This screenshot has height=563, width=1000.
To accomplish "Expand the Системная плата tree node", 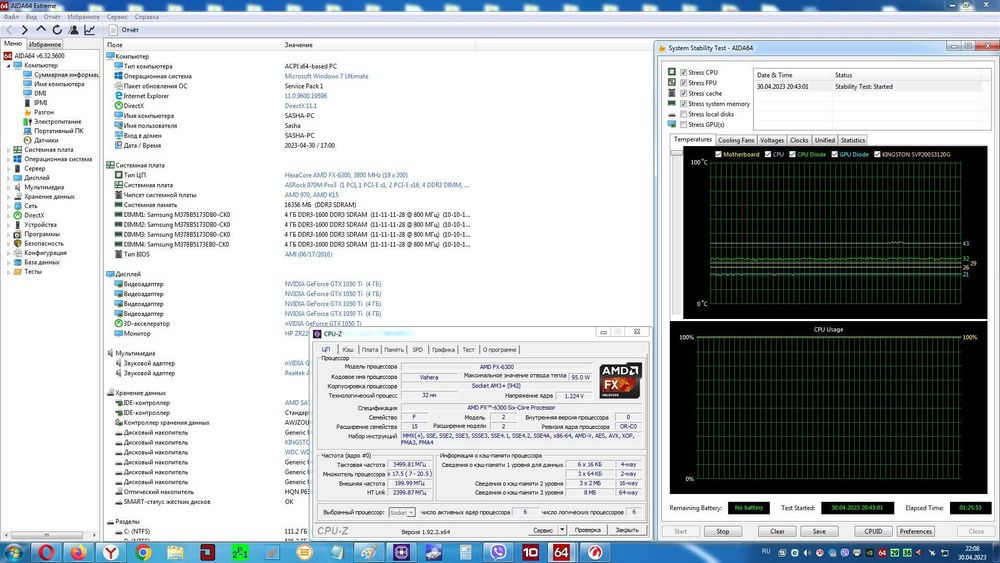I will click(x=9, y=150).
